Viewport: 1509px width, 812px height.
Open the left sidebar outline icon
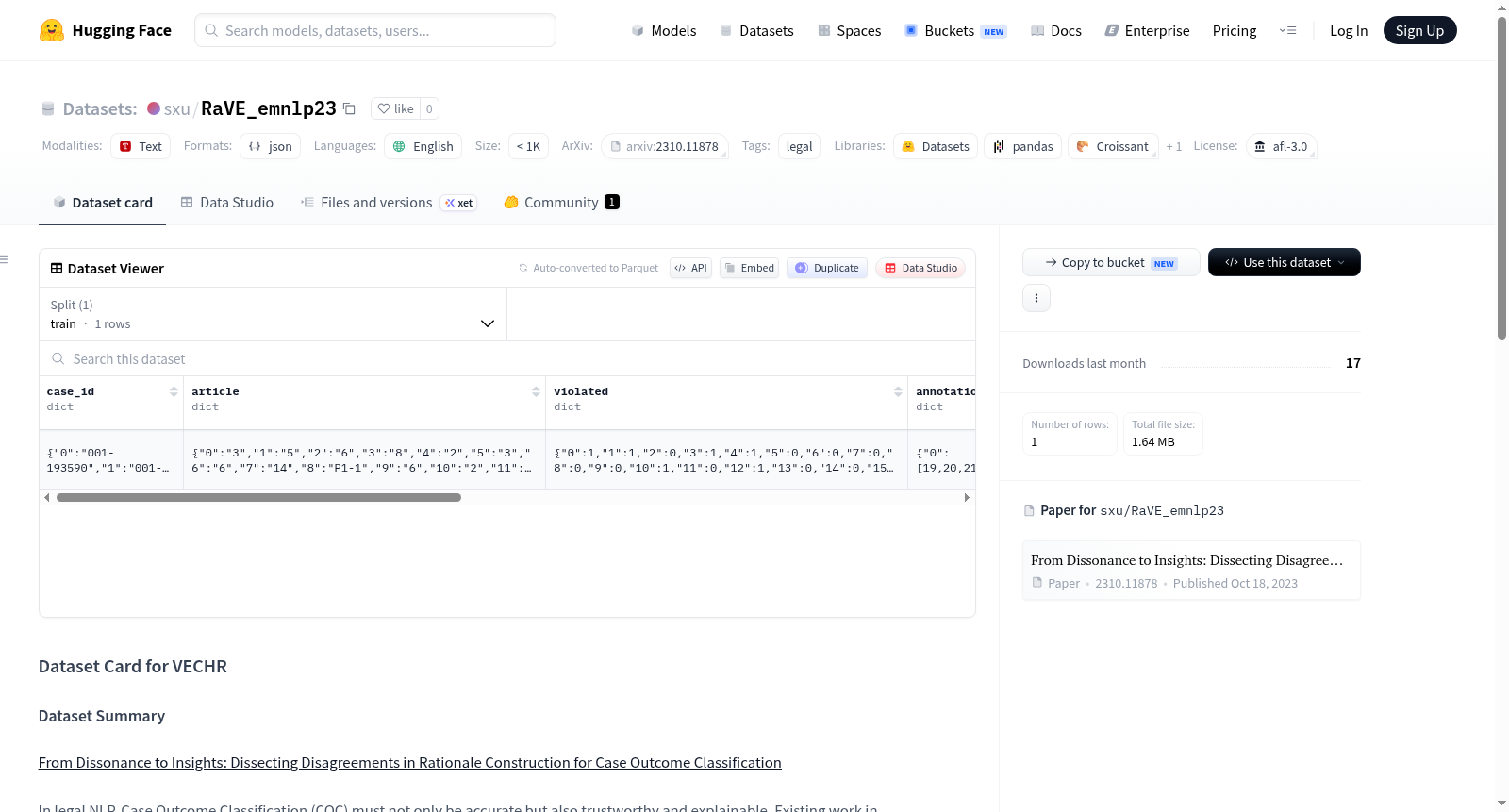[4, 259]
